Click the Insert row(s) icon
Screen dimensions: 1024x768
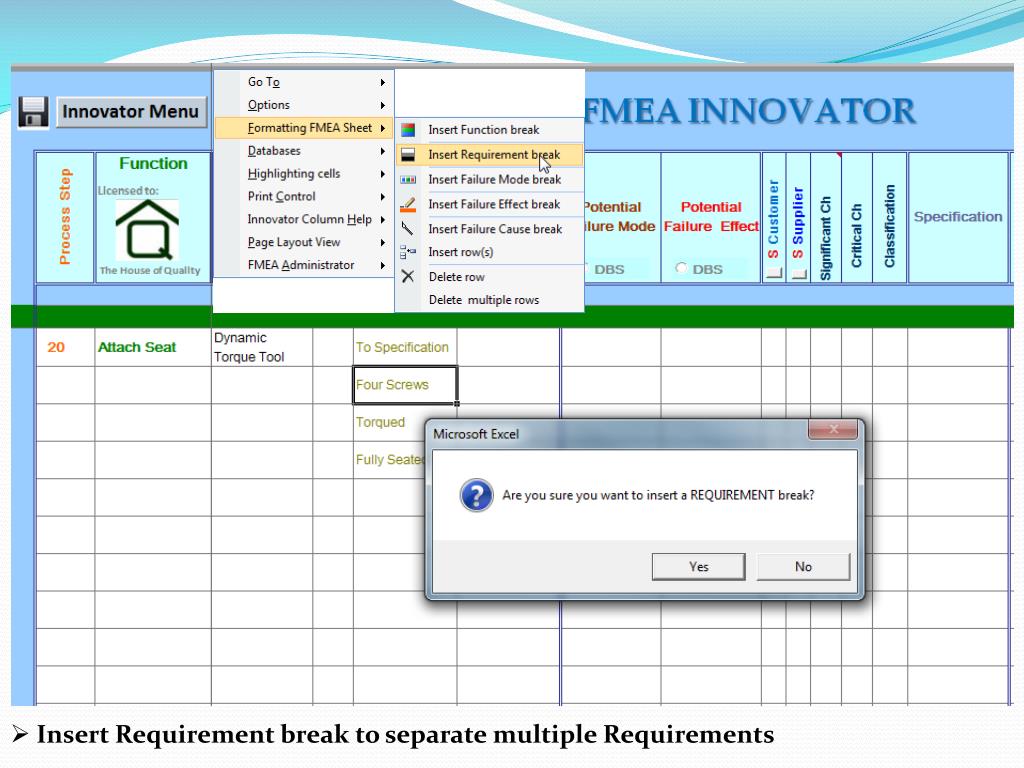pos(408,252)
